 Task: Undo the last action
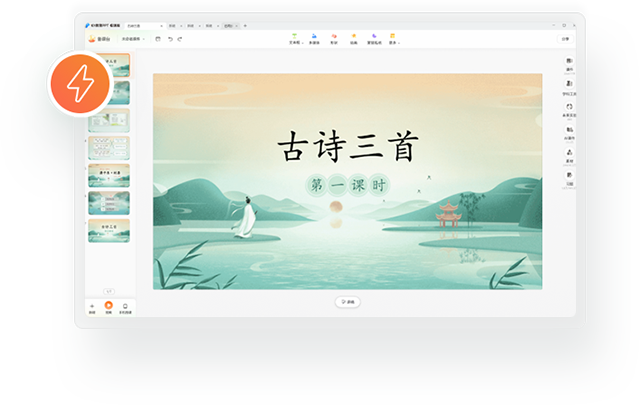[x=170, y=39]
